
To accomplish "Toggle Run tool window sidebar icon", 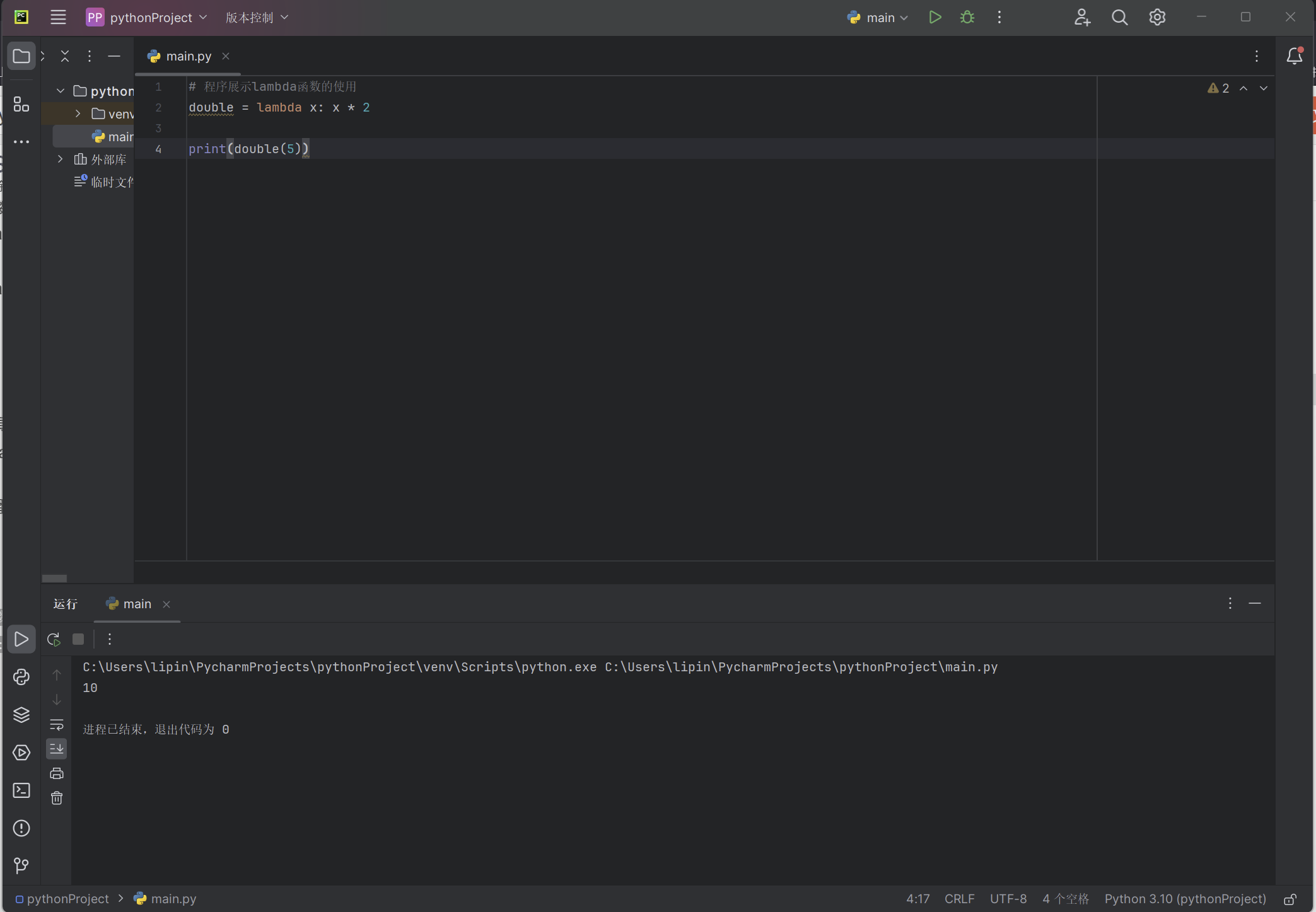I will [x=21, y=639].
